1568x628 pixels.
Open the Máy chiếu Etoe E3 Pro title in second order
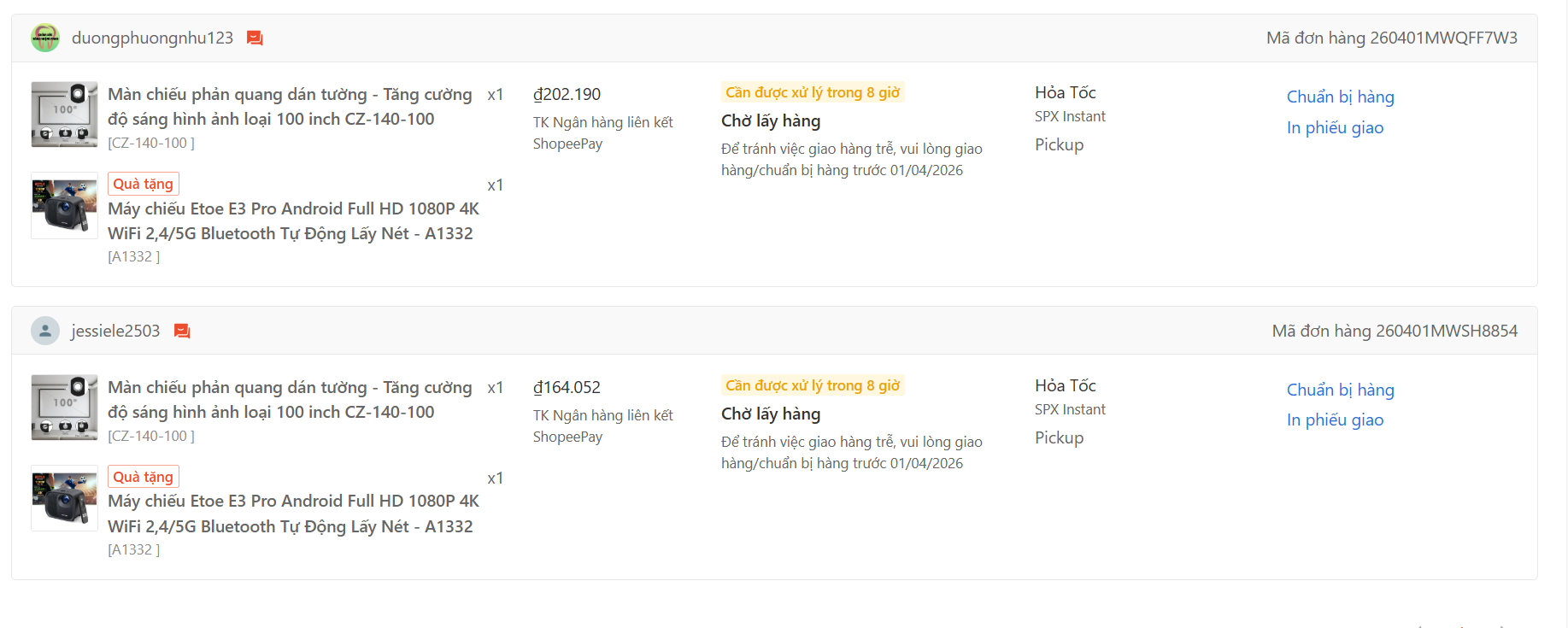[x=293, y=514]
